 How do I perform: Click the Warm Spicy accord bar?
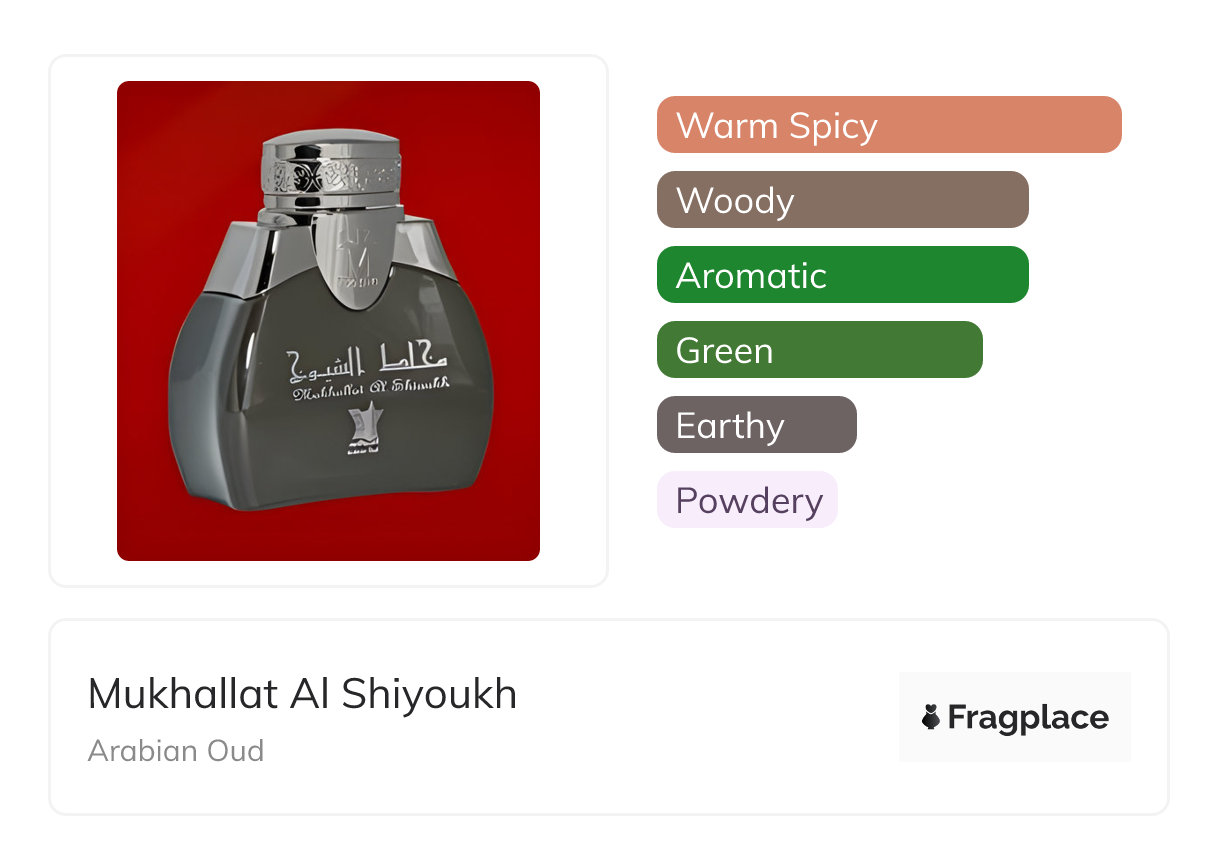(x=888, y=125)
